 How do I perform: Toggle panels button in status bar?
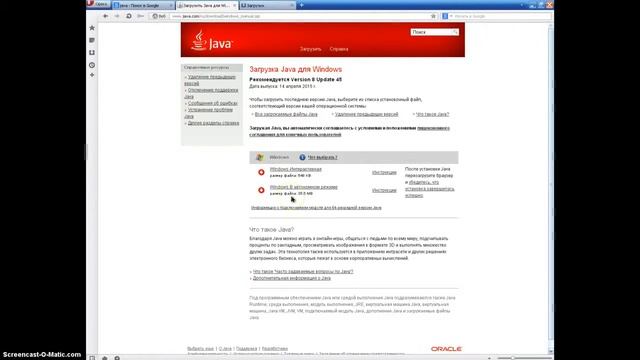(x=92, y=358)
